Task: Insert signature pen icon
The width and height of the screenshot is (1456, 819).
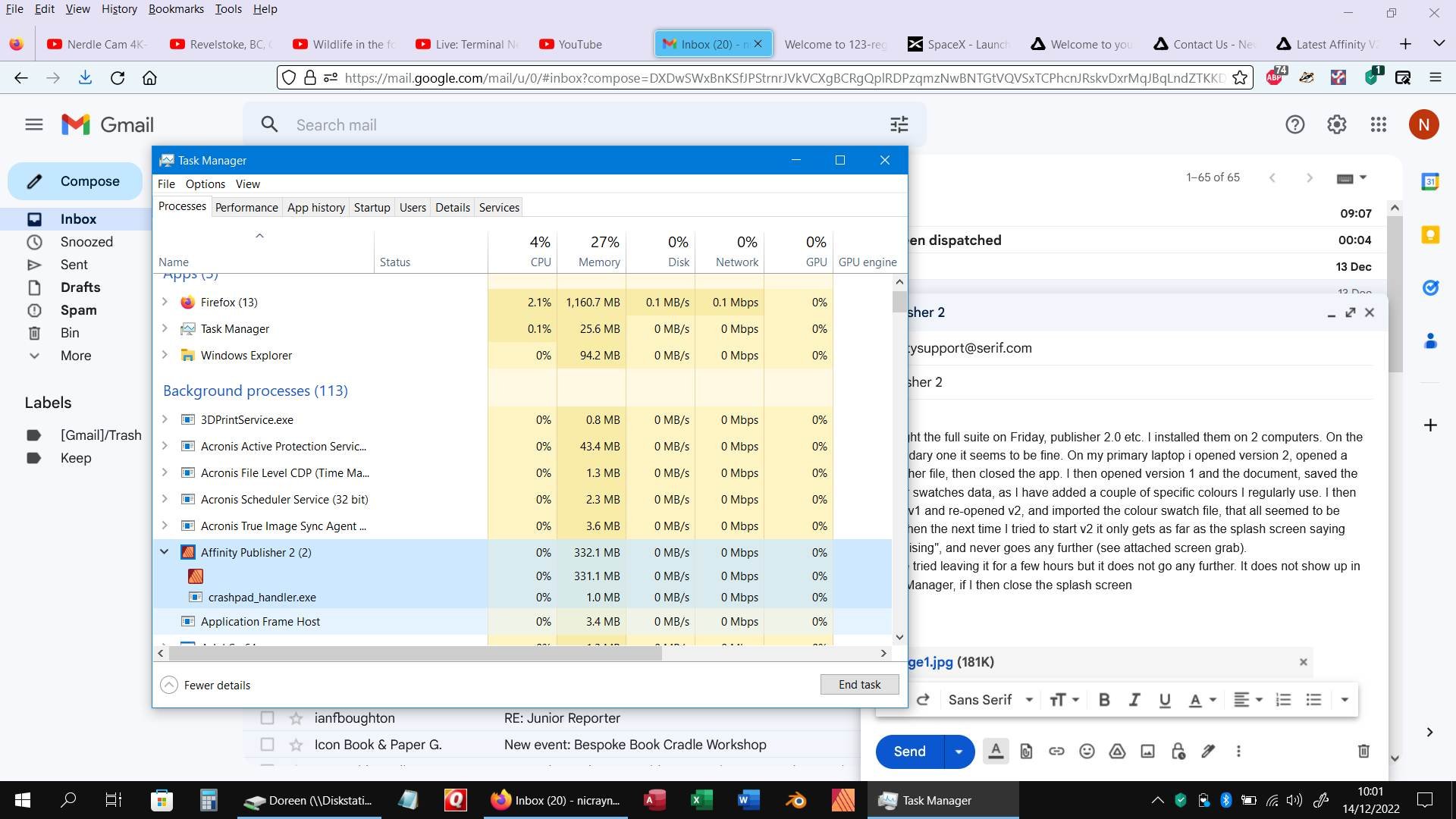Action: (x=1208, y=751)
